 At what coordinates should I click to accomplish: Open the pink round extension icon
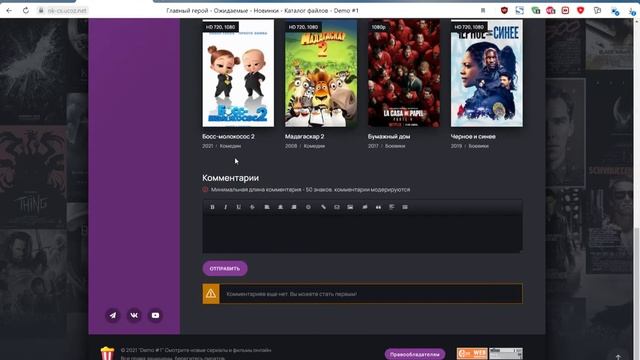550,11
